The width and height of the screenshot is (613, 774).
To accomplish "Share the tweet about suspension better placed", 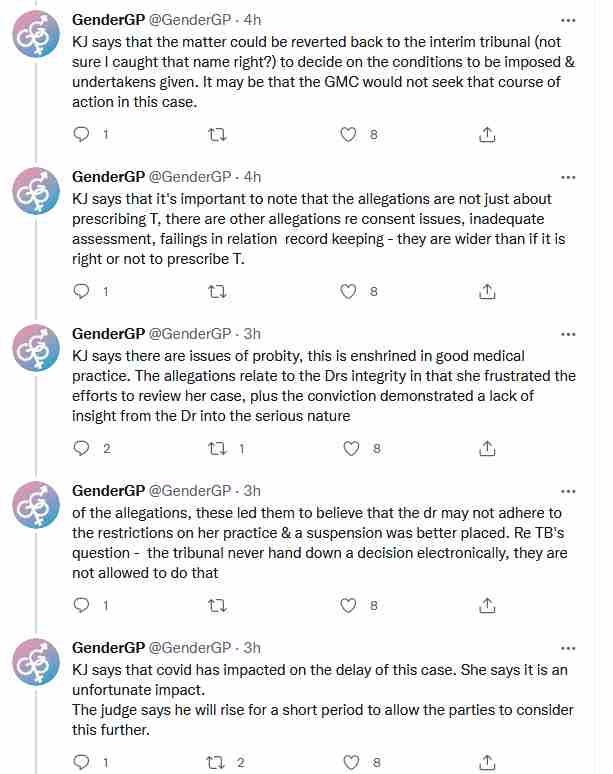I will (487, 605).
